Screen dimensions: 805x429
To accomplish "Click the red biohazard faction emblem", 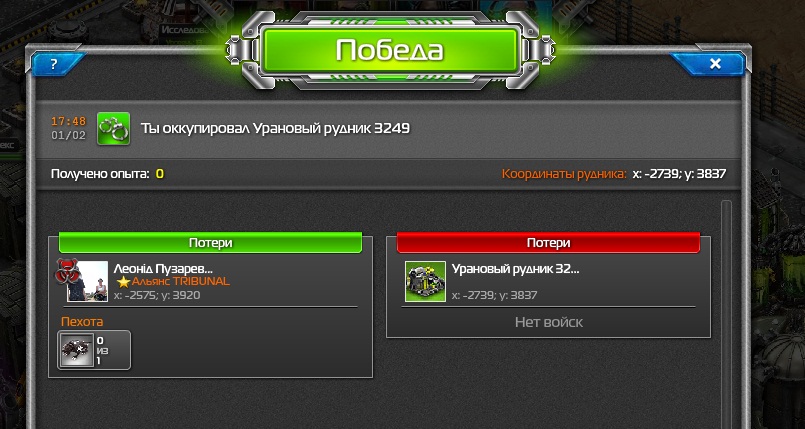I will tap(67, 271).
